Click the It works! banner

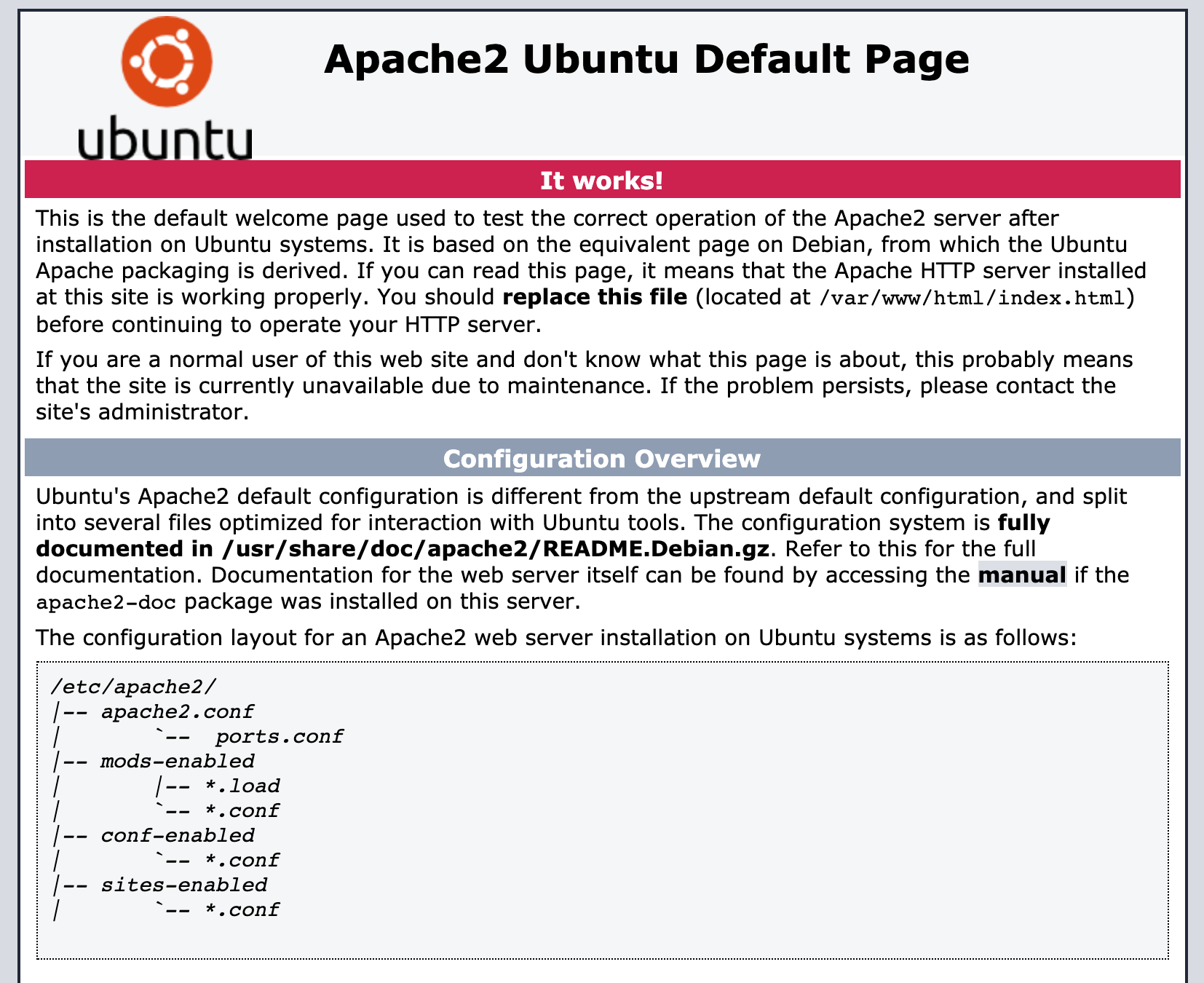tap(602, 180)
